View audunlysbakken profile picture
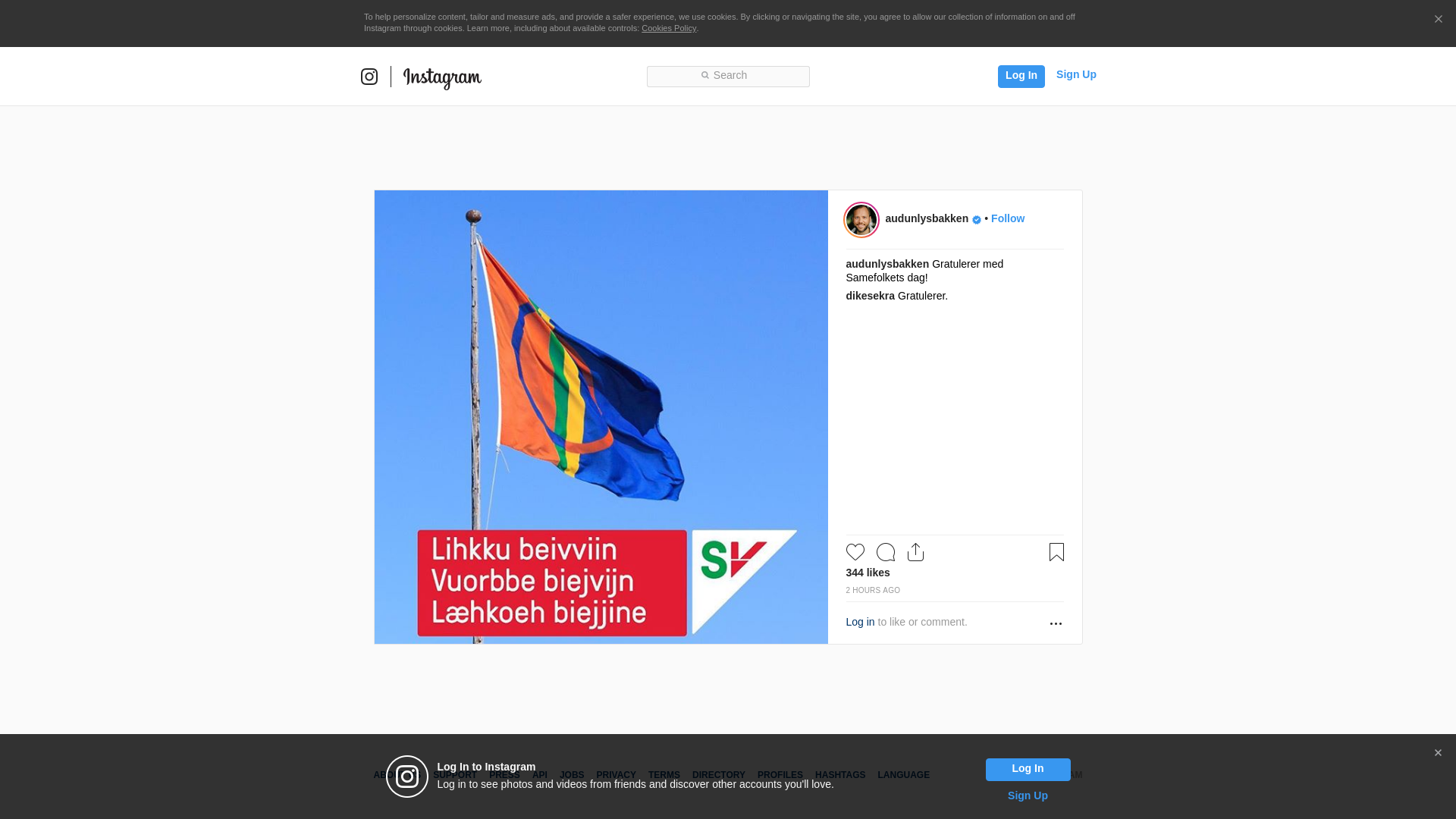The width and height of the screenshot is (1456, 819). [x=861, y=220]
